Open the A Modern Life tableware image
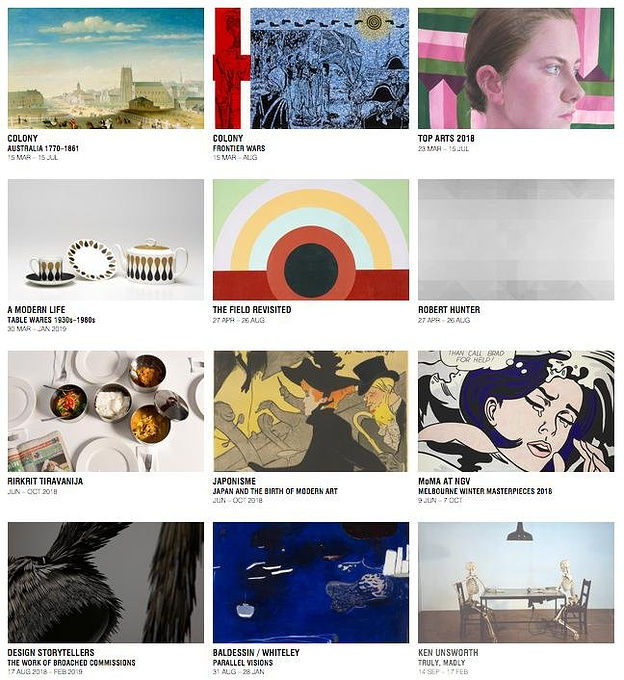Screen dimensions: 624x680 click(x=106, y=239)
